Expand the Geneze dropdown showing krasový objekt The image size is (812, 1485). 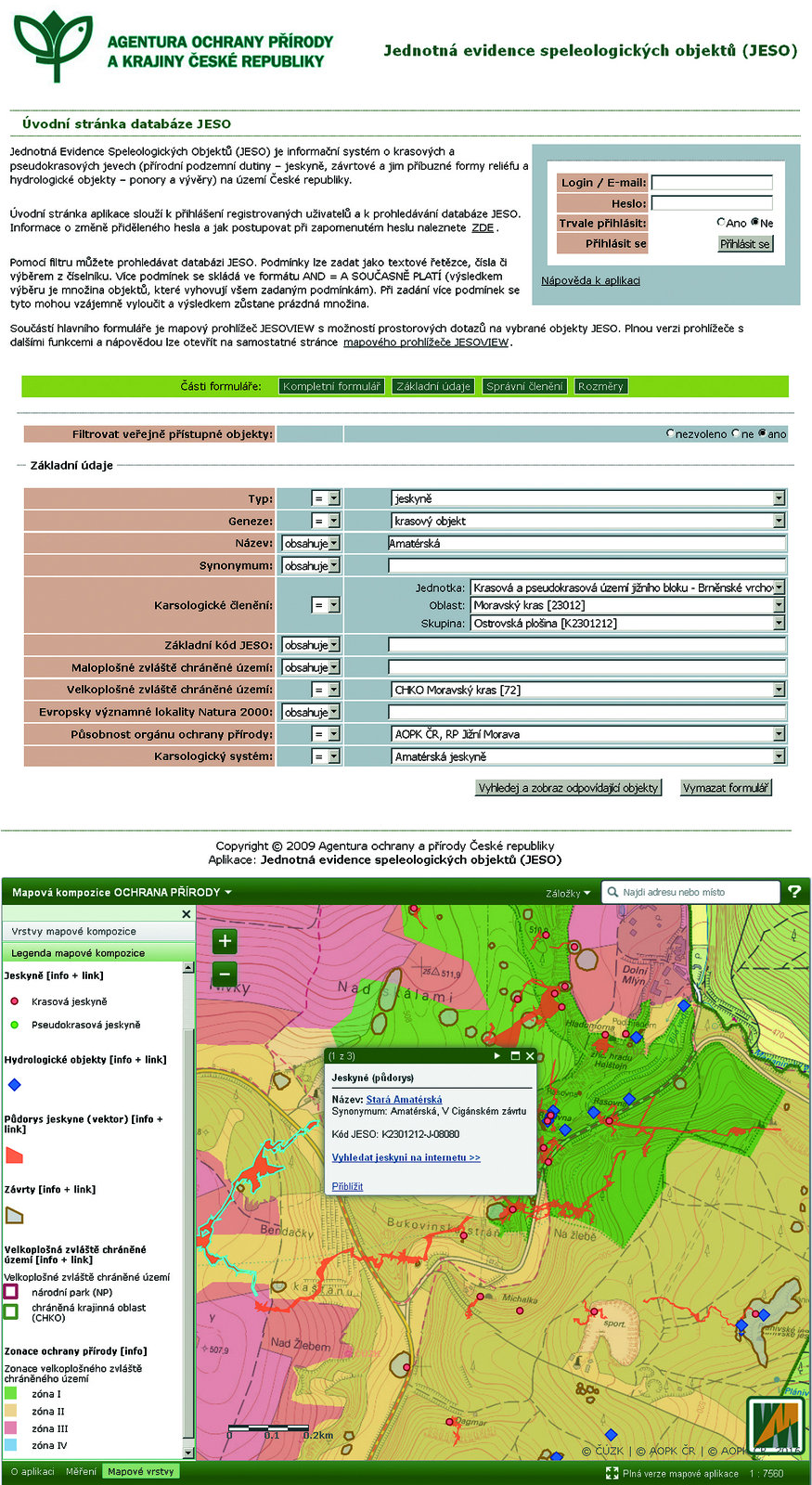tap(588, 521)
